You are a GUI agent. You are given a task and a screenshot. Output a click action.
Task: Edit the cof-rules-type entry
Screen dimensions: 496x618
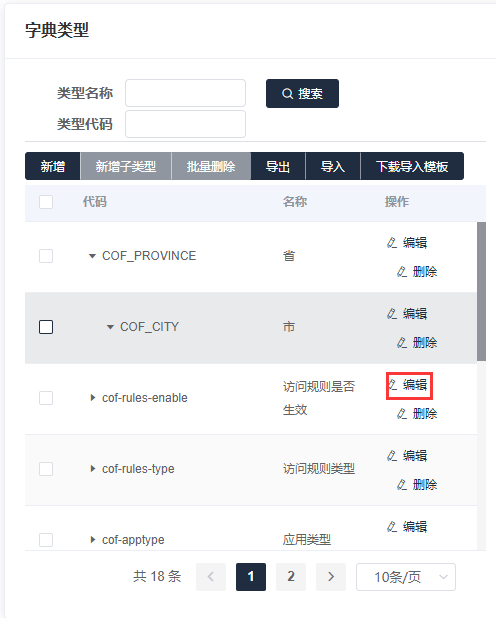(407, 456)
